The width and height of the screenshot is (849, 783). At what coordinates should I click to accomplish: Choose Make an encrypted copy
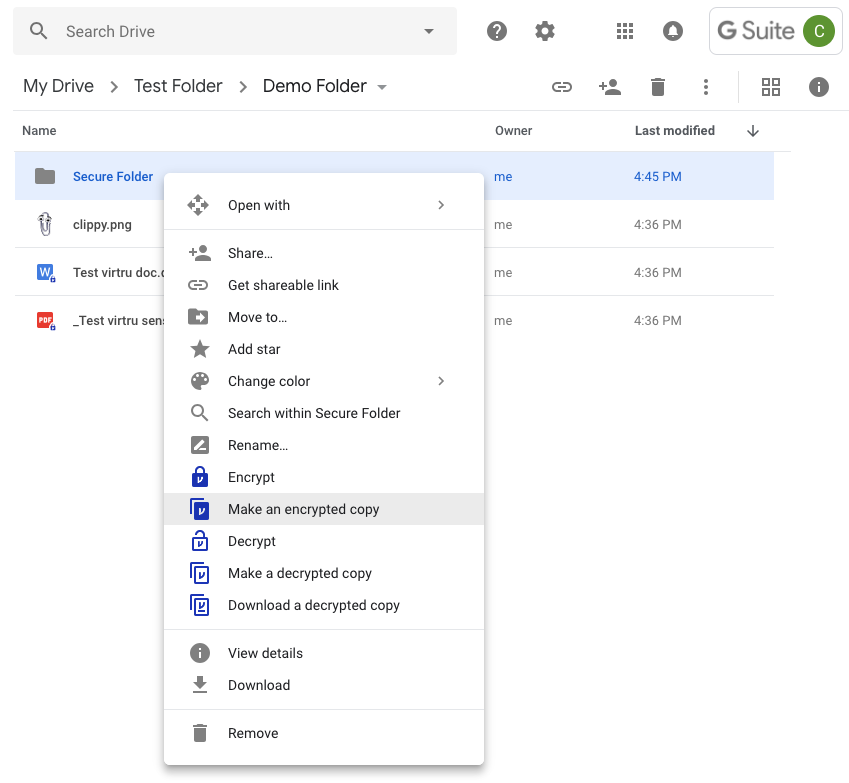(324, 509)
